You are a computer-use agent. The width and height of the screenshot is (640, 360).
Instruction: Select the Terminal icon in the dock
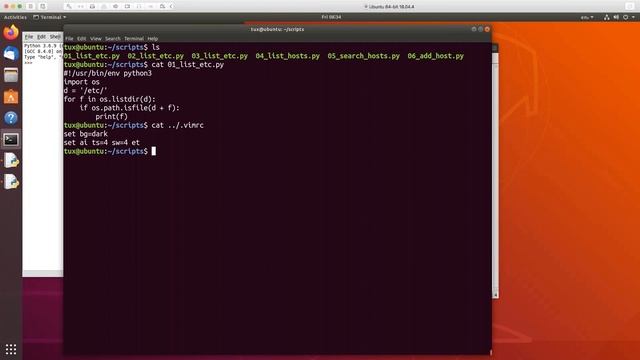coord(11,140)
